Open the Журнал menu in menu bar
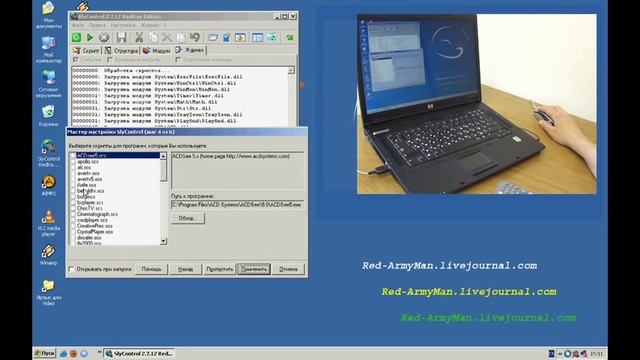 click(150, 25)
